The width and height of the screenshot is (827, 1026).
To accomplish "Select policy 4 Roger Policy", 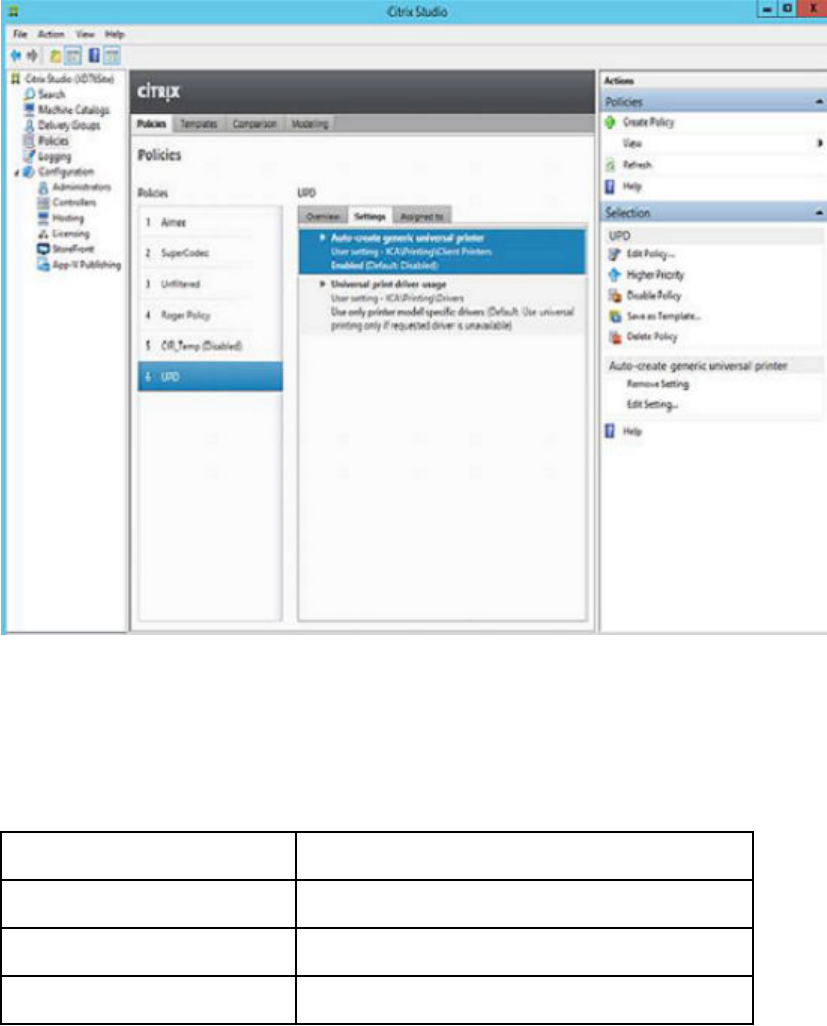I will tap(210, 315).
